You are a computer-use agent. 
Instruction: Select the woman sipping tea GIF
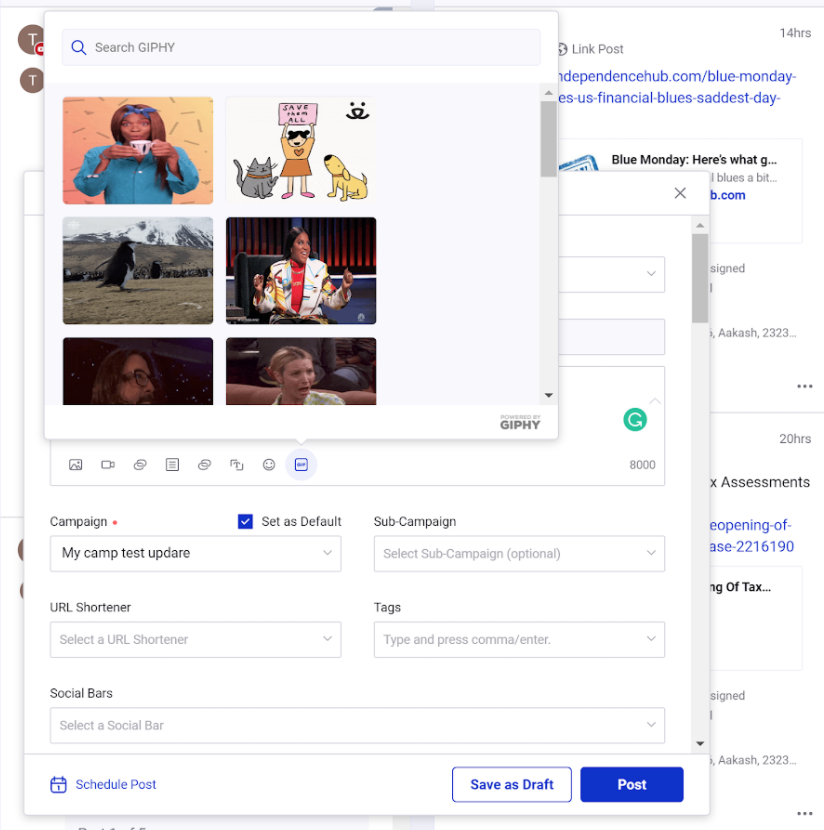138,150
